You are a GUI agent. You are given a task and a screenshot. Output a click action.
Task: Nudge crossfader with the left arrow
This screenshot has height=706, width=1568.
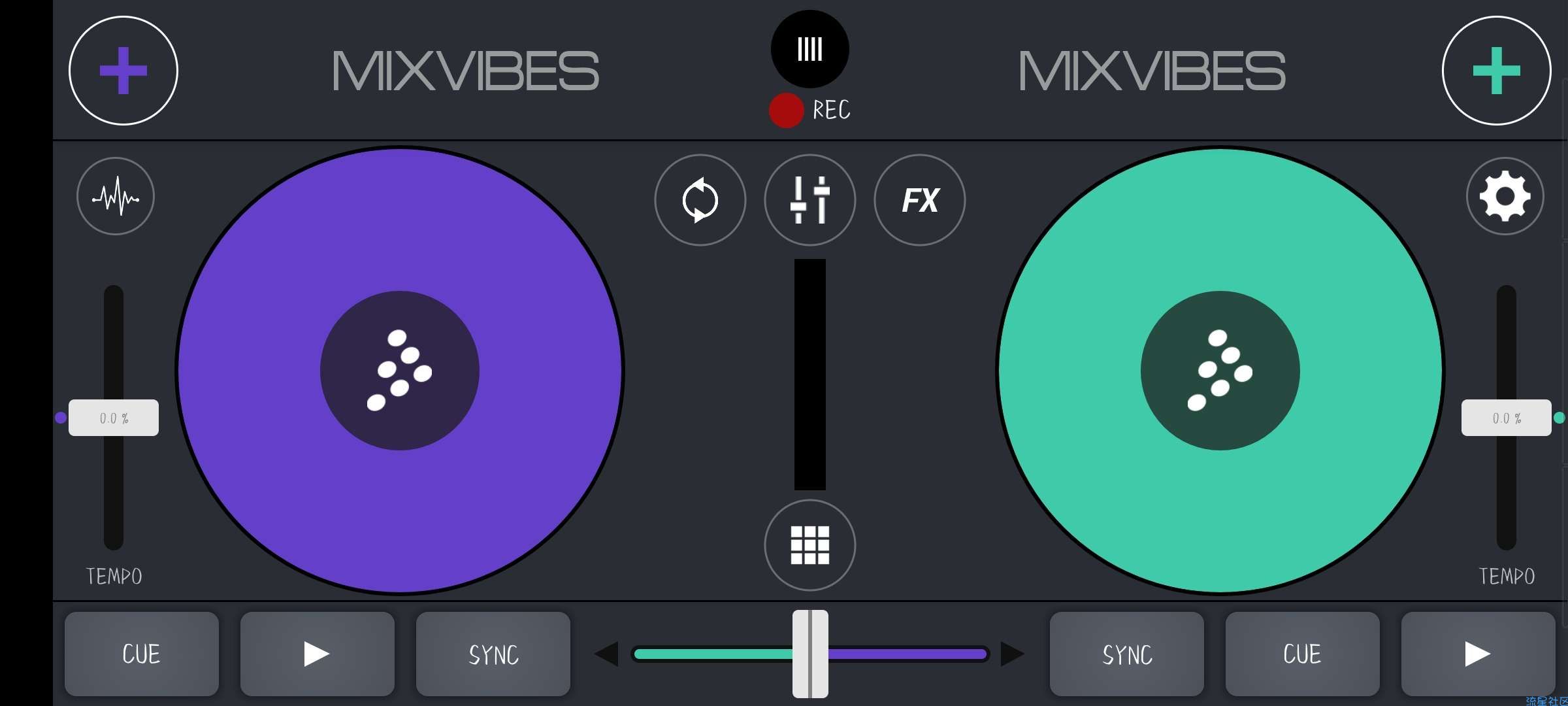(607, 654)
